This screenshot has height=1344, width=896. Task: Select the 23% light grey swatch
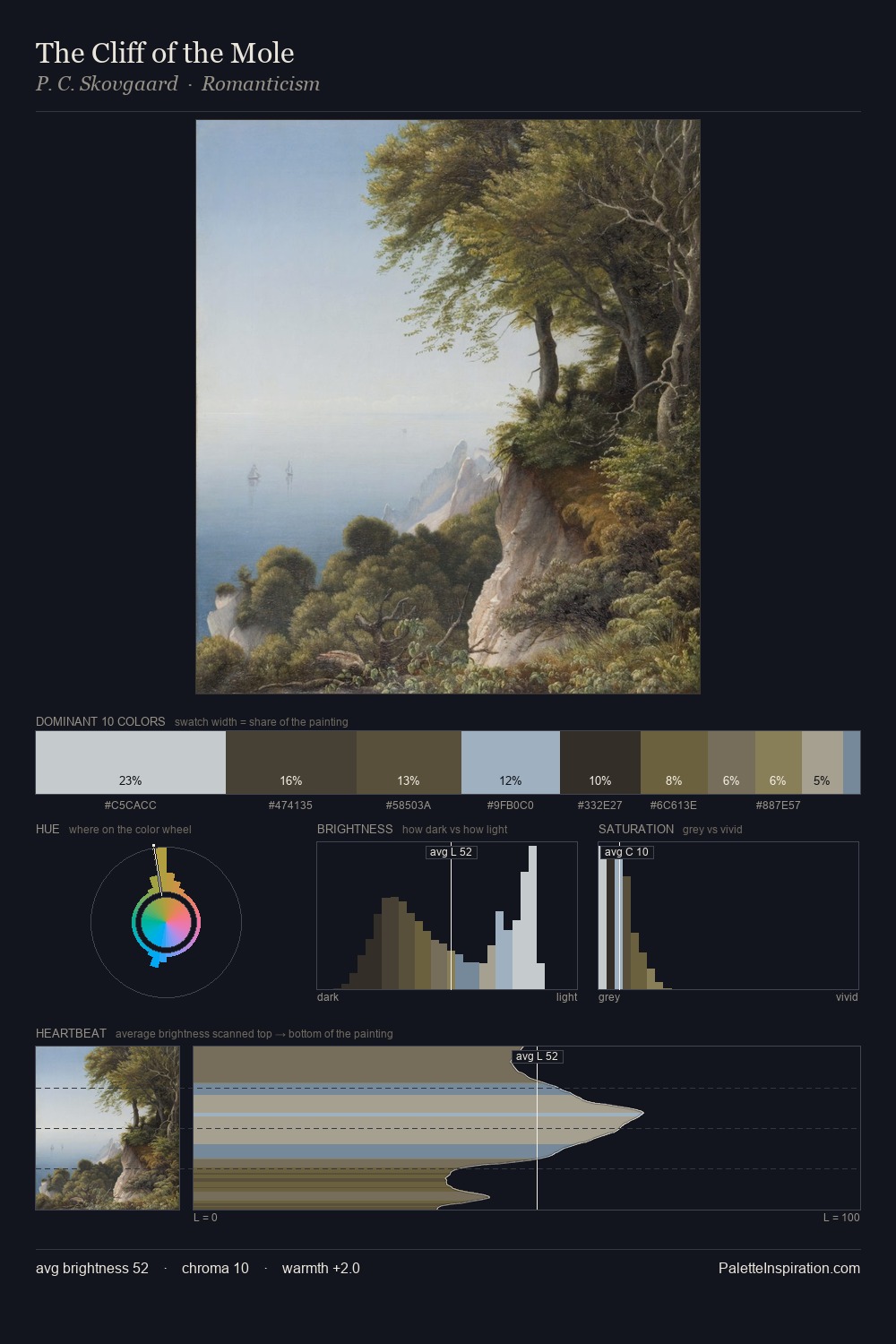(x=131, y=762)
